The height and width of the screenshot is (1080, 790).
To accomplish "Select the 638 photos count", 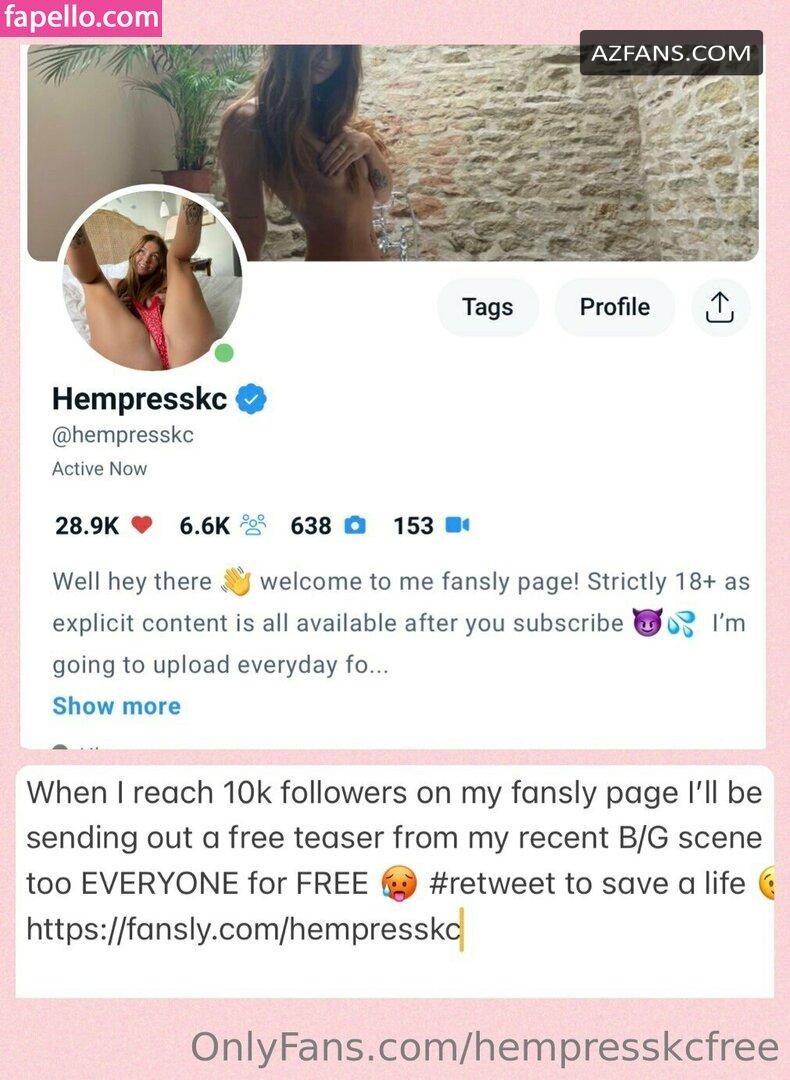I will [x=311, y=526].
